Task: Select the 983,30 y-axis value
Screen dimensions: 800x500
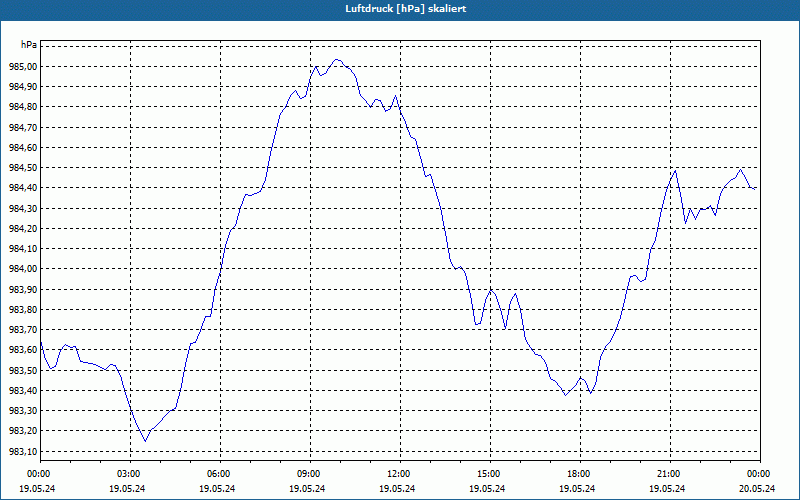Action: click(23, 411)
